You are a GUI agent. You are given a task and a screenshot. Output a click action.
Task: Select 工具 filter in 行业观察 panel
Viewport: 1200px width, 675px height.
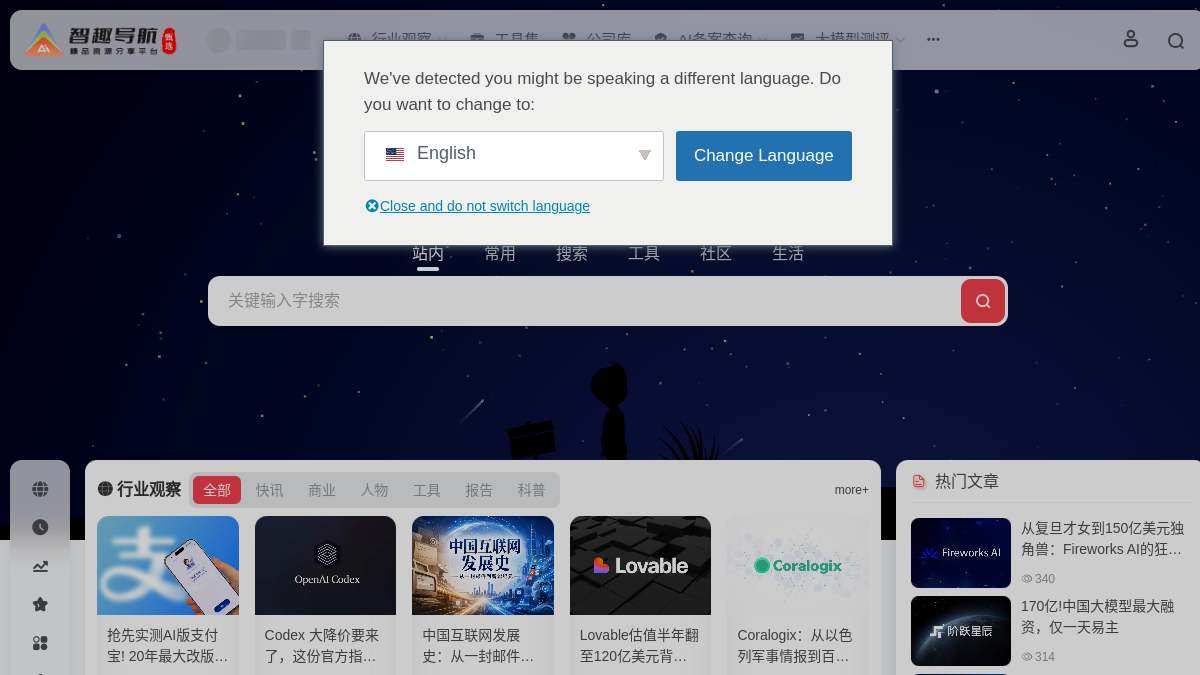427,490
